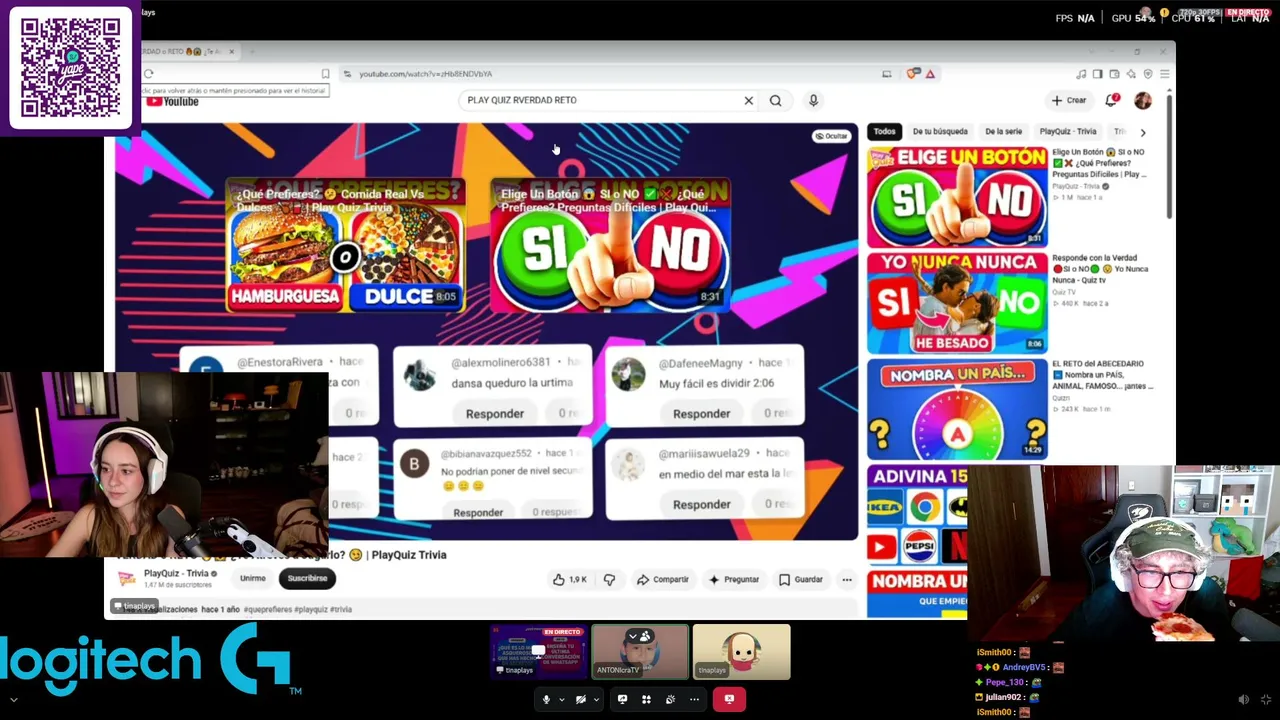1280x720 pixels.
Task: Open more actions menu under the video
Action: coord(846,579)
